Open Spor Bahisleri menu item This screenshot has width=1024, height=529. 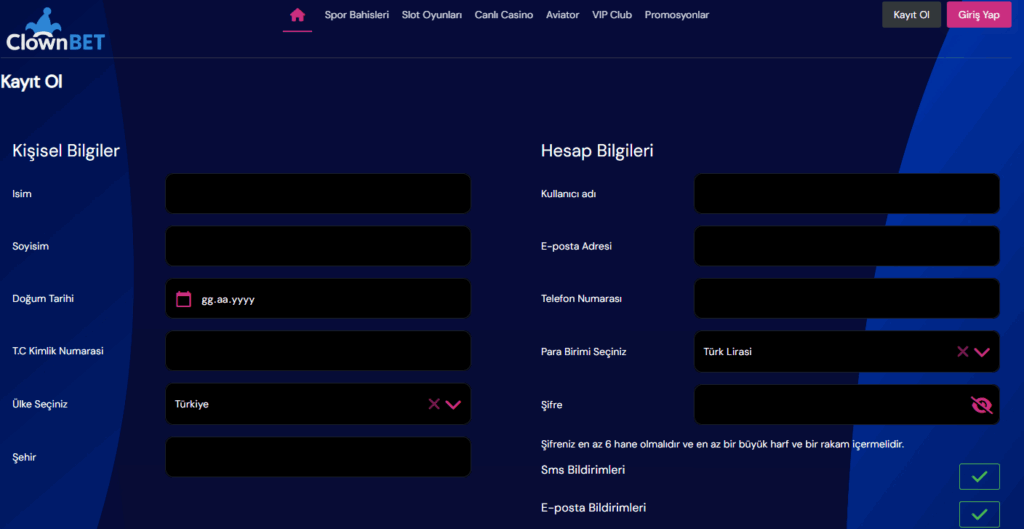(357, 15)
